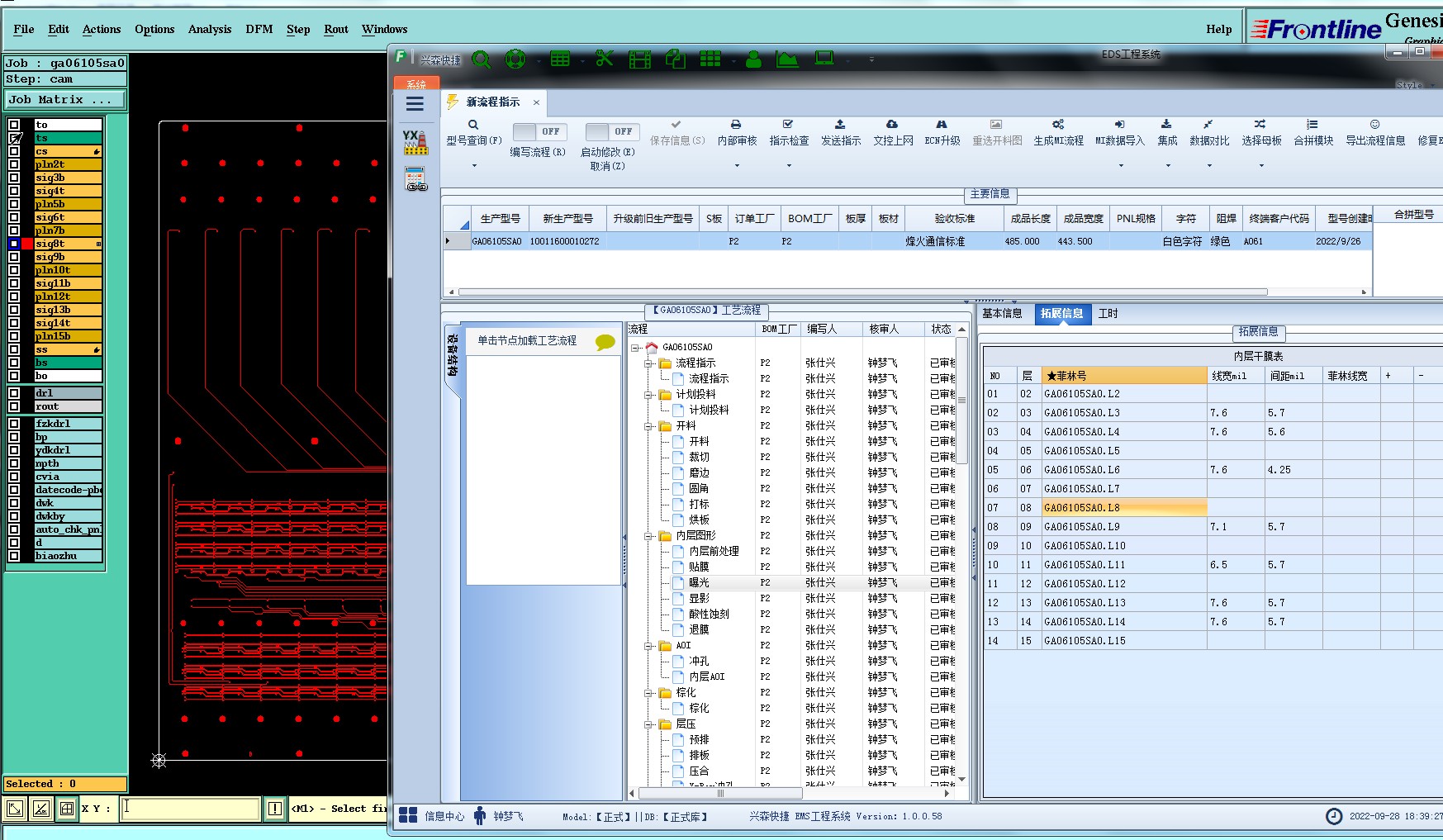
Task: Click the green scissors icon
Action: (605, 59)
